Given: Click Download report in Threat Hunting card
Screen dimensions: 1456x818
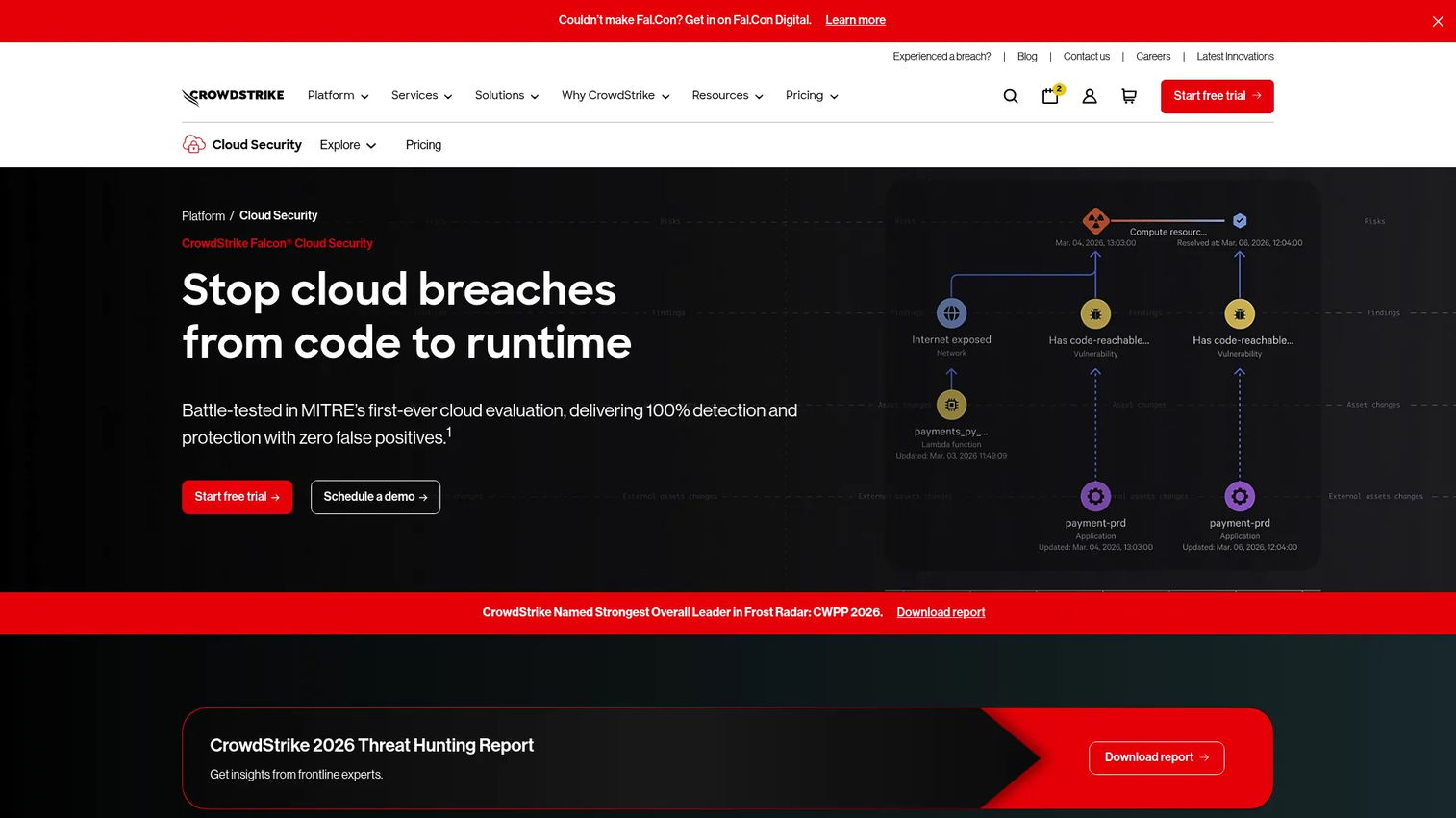Looking at the screenshot, I should click(x=1156, y=757).
